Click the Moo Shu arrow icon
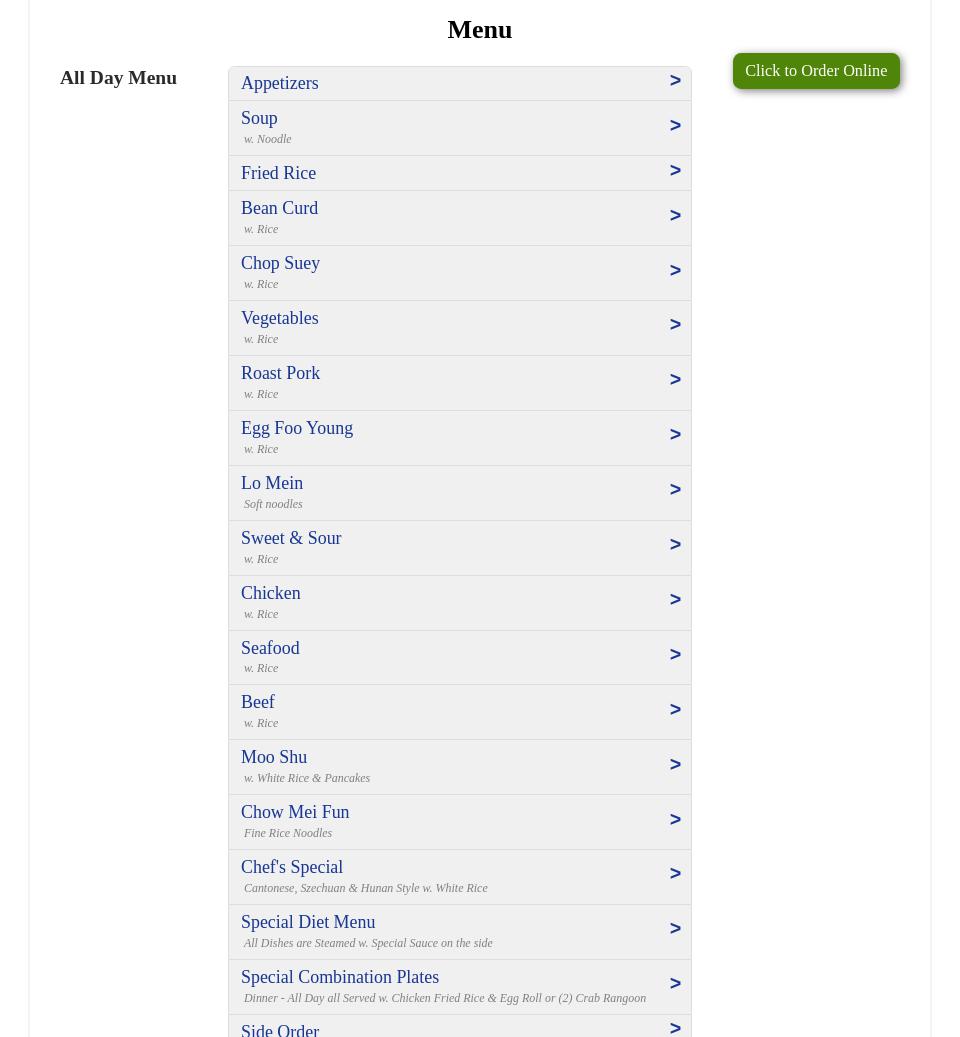 (x=675, y=765)
